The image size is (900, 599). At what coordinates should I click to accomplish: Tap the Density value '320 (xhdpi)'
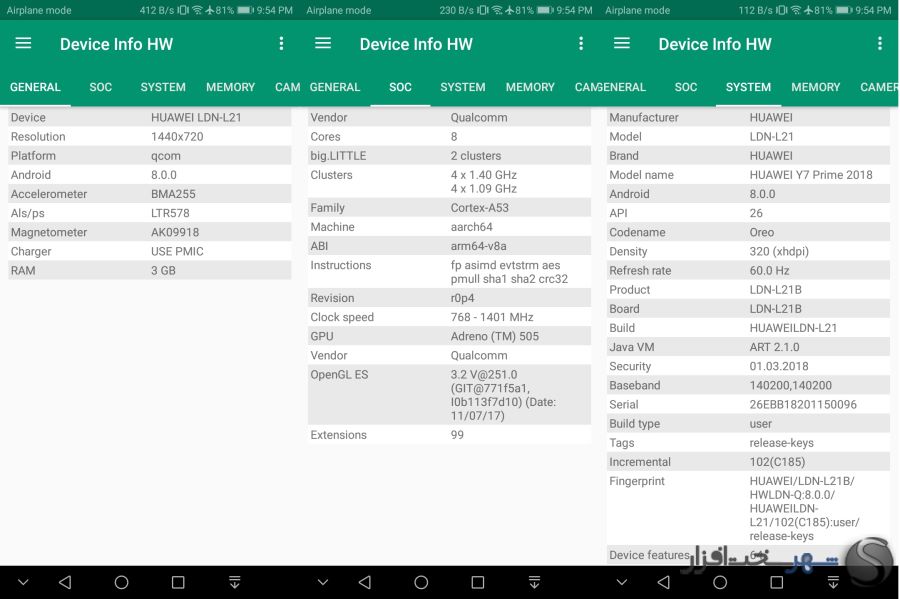(779, 251)
